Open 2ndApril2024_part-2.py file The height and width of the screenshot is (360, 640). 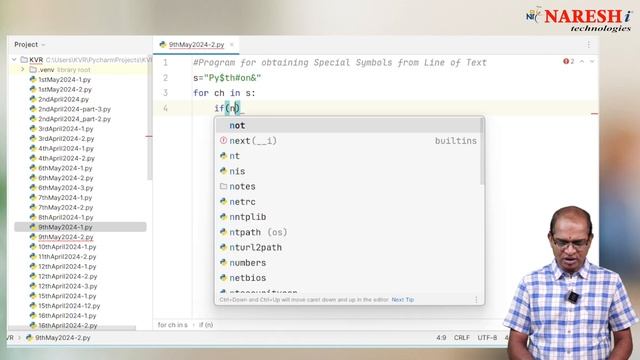[74, 119]
